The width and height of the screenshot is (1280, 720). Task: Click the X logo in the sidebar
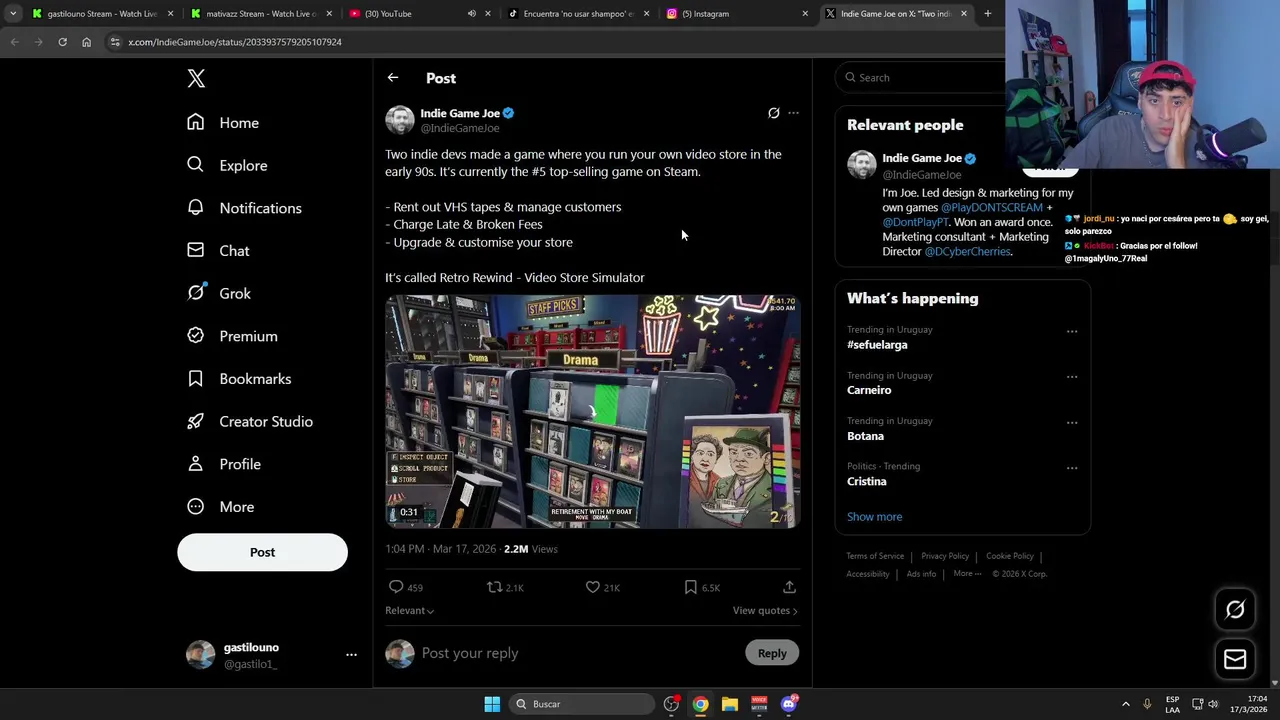coord(196,79)
